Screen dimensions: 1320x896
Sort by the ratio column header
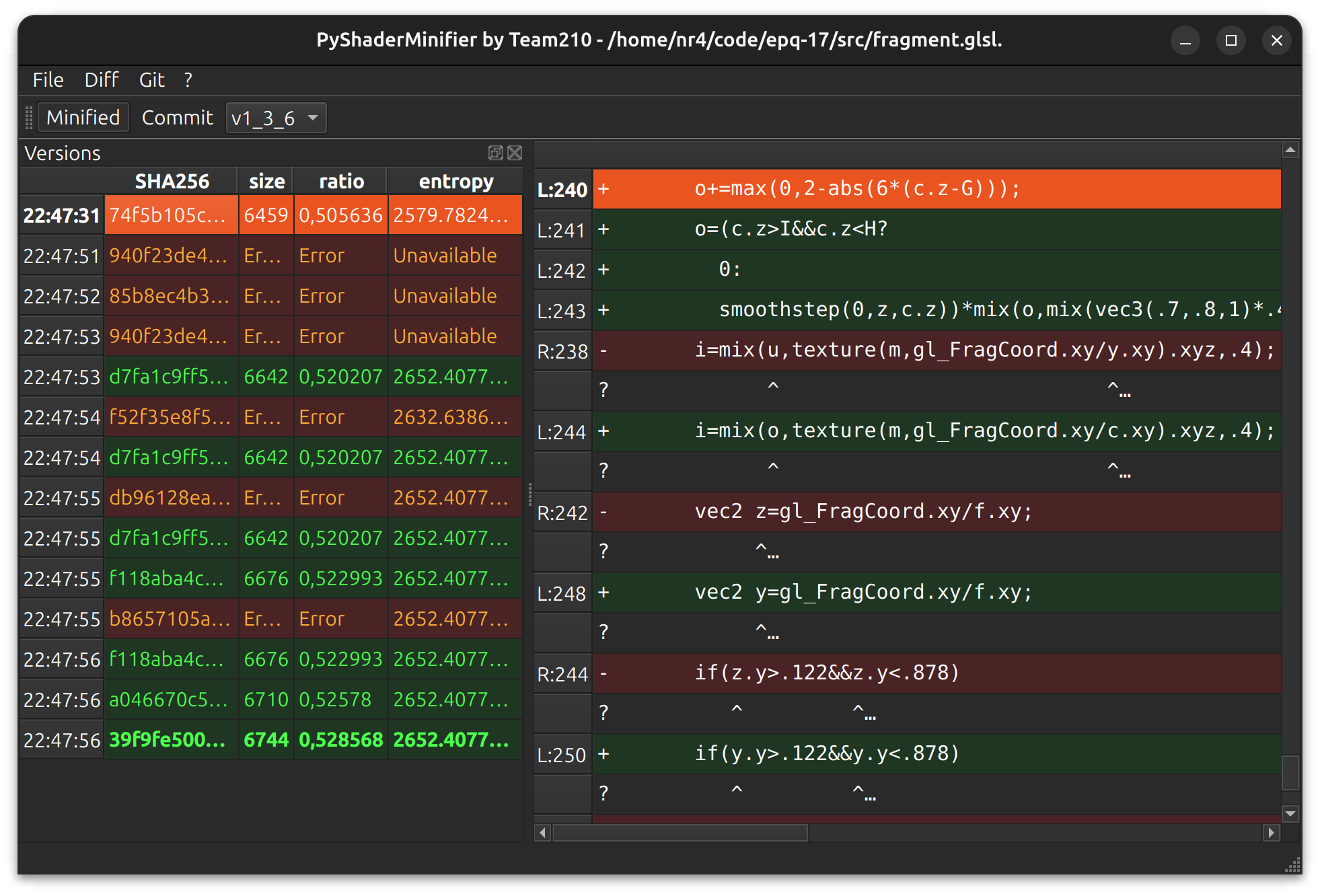341,182
